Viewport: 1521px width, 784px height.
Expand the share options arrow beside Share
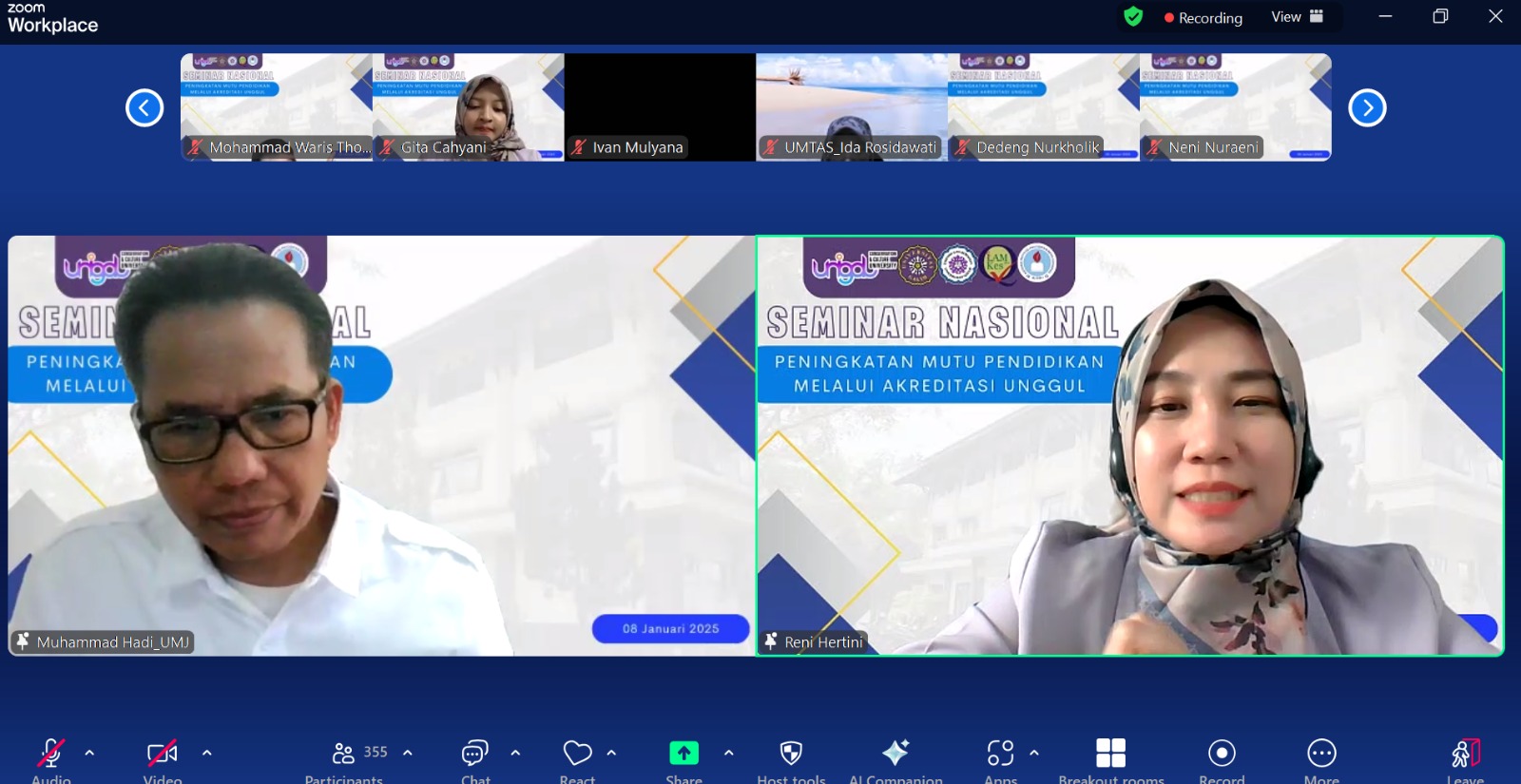729,753
